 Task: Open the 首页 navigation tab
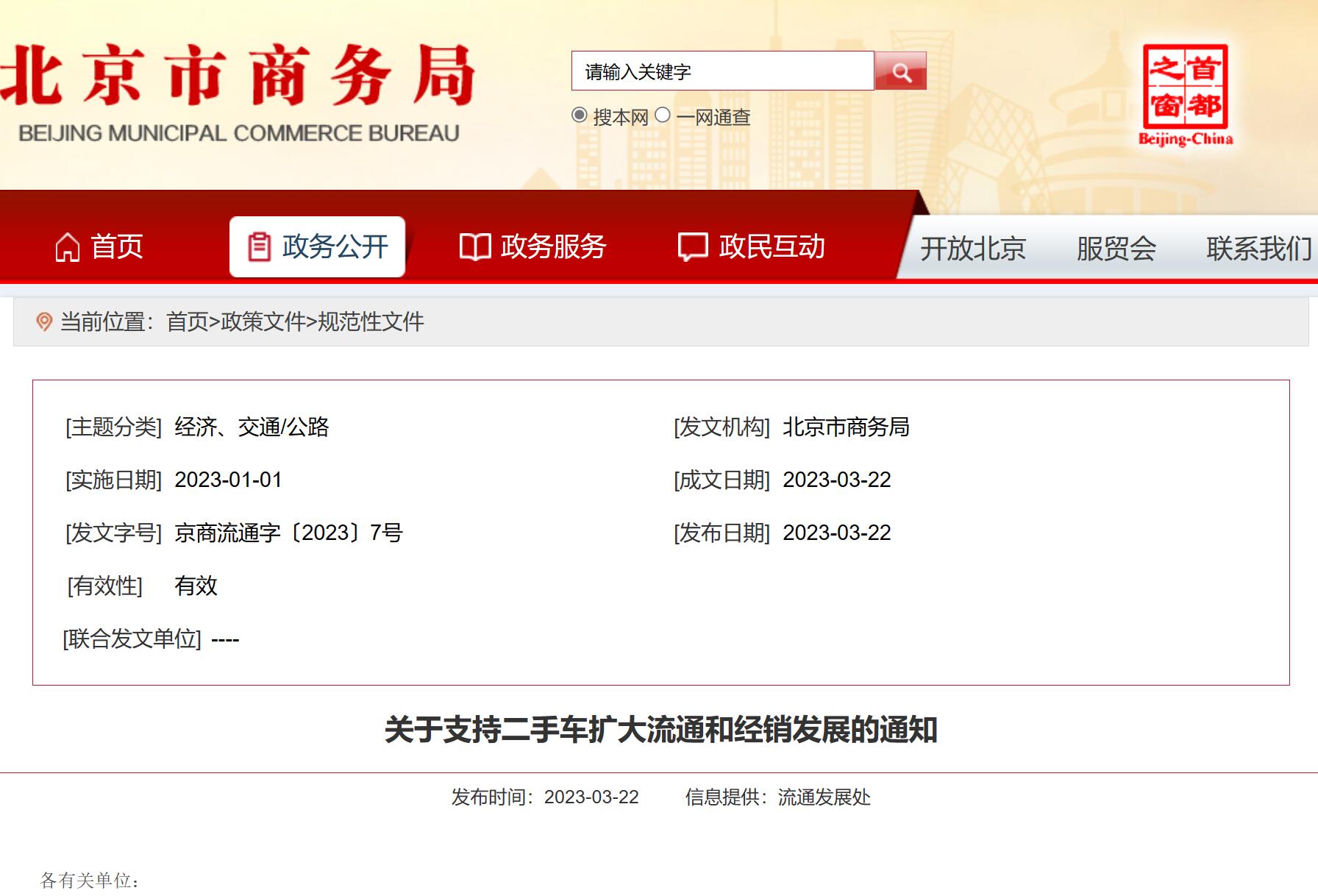[x=99, y=247]
